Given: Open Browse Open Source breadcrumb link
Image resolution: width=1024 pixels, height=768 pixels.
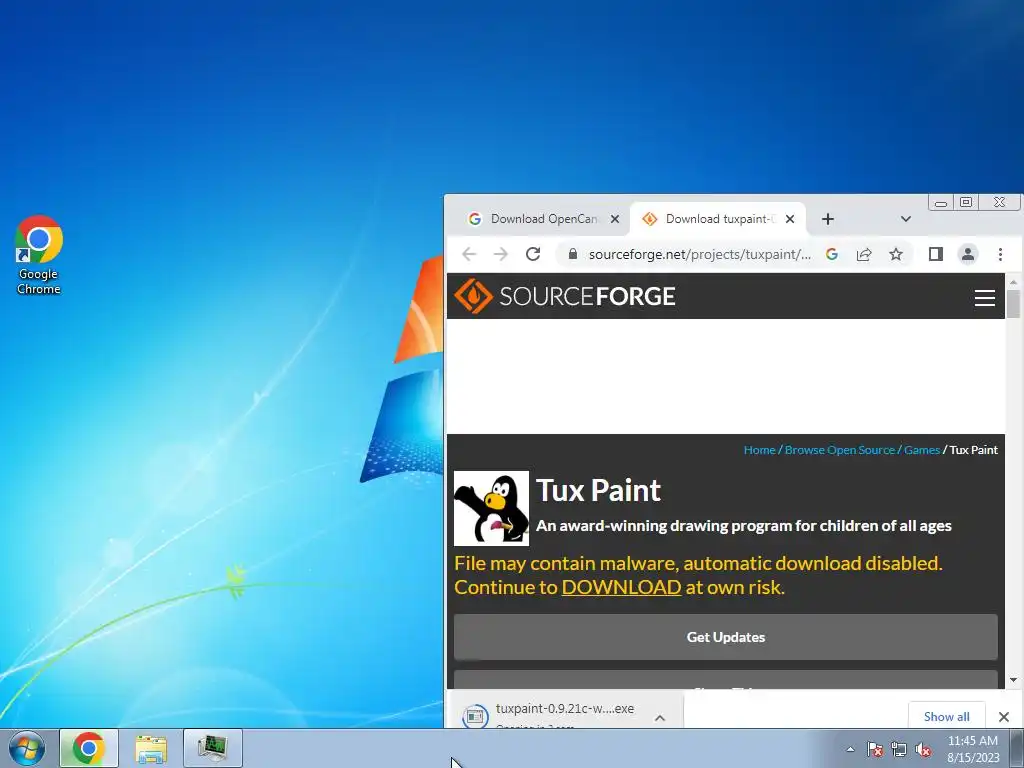Looking at the screenshot, I should point(840,449).
